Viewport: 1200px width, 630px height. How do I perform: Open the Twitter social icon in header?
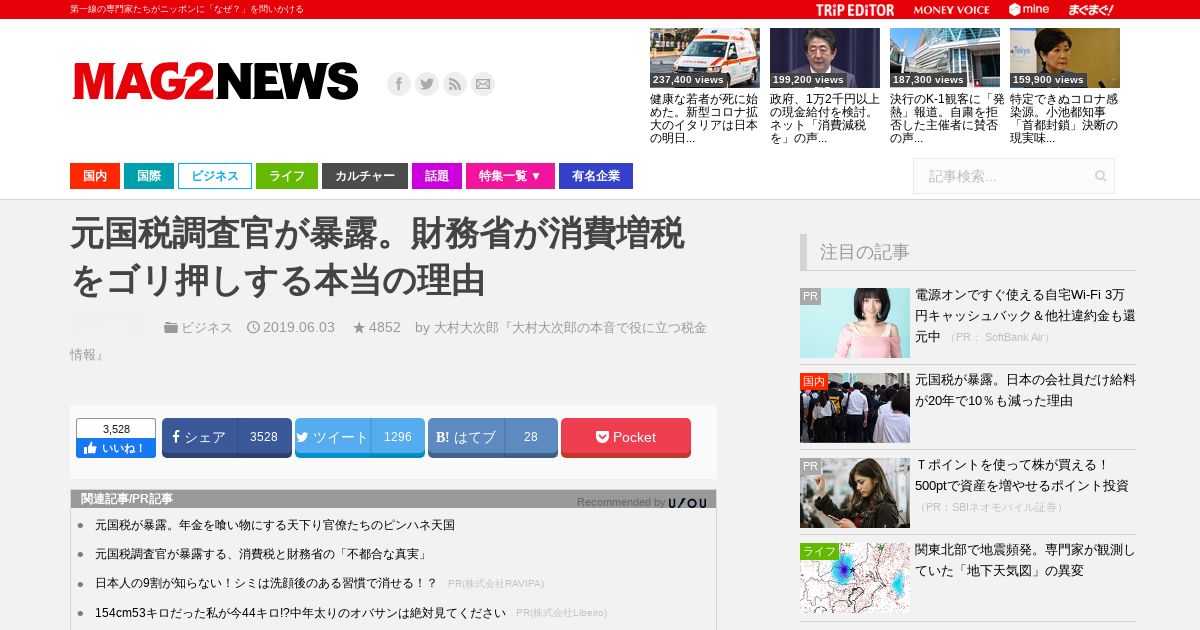[427, 84]
